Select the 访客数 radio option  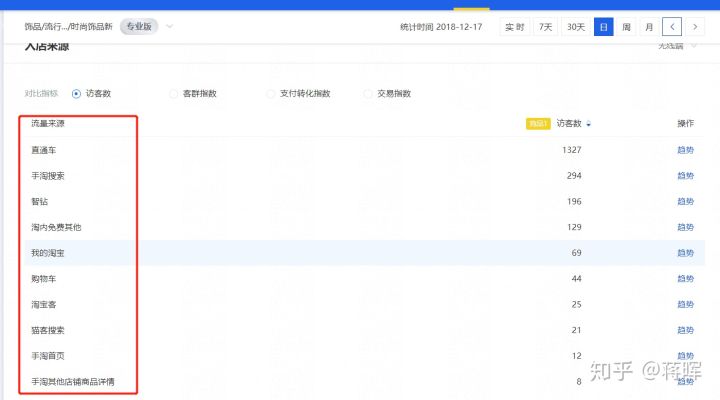(x=77, y=94)
